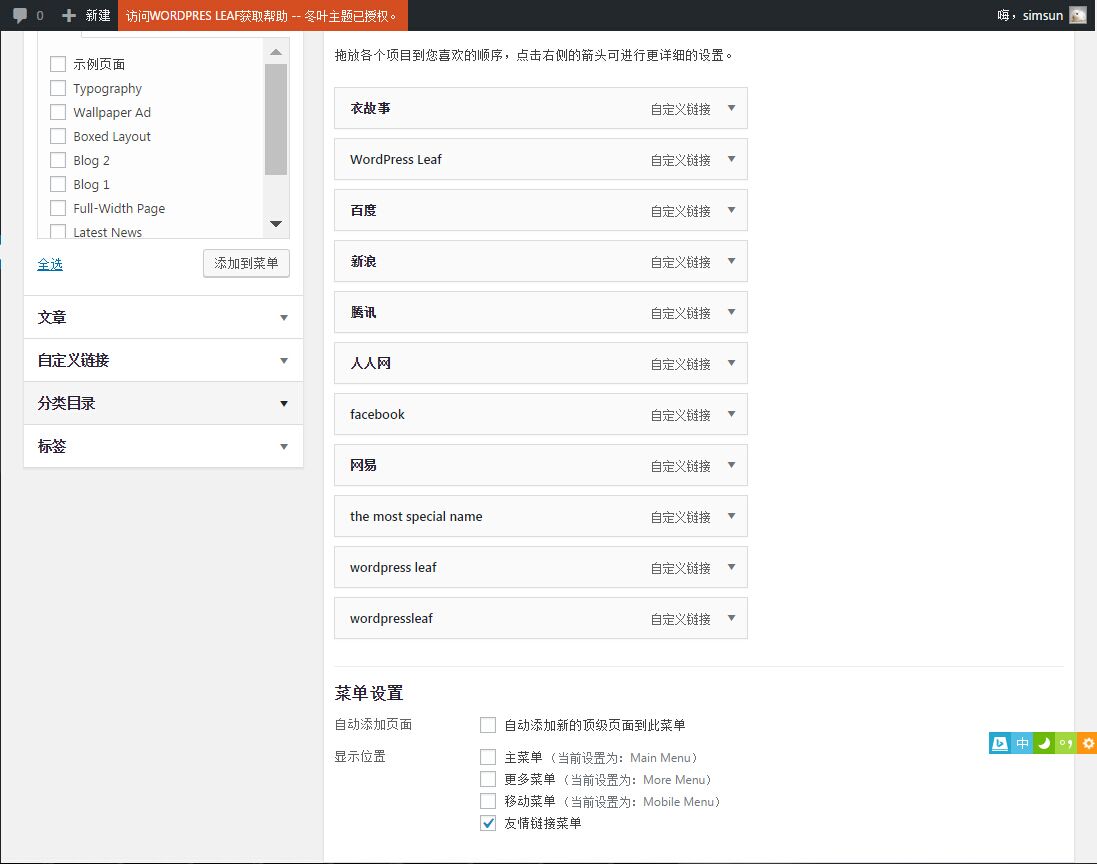Viewport: 1097px width, 864px height.
Task: Check the 主菜单 display location checkbox
Action: (x=488, y=757)
